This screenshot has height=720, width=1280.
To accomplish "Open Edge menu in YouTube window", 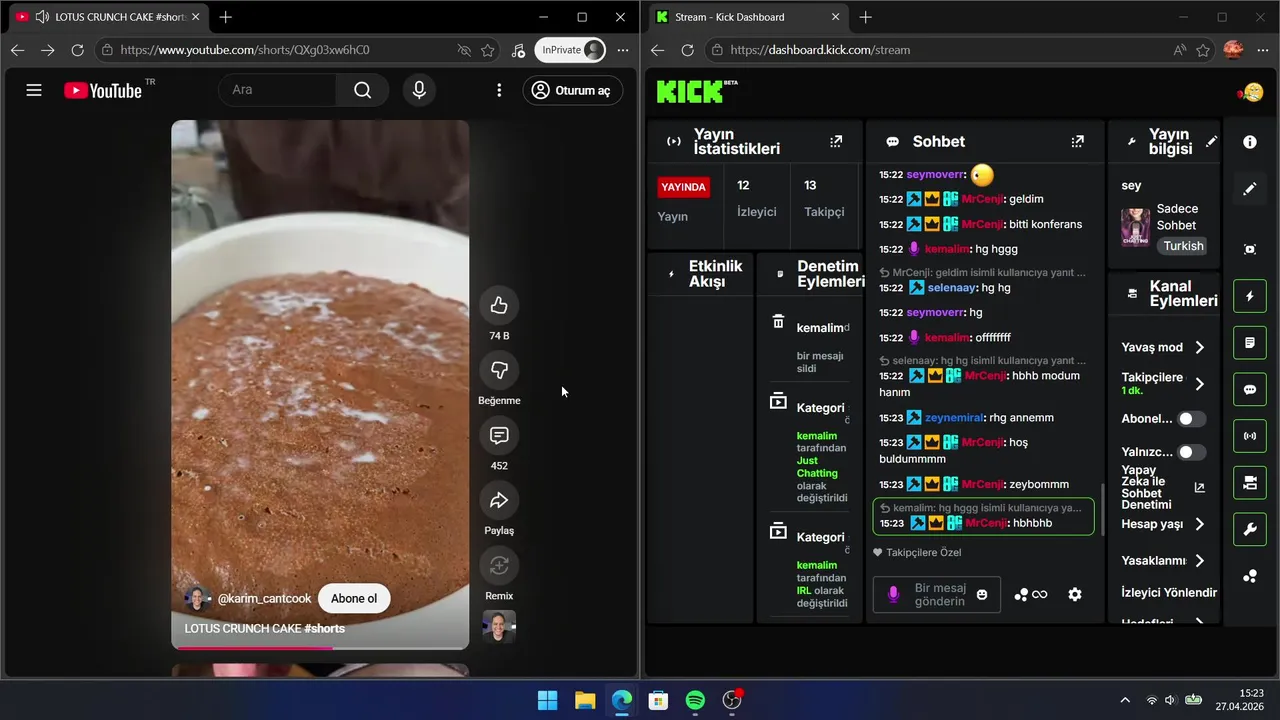I will pyautogui.click(x=623, y=50).
